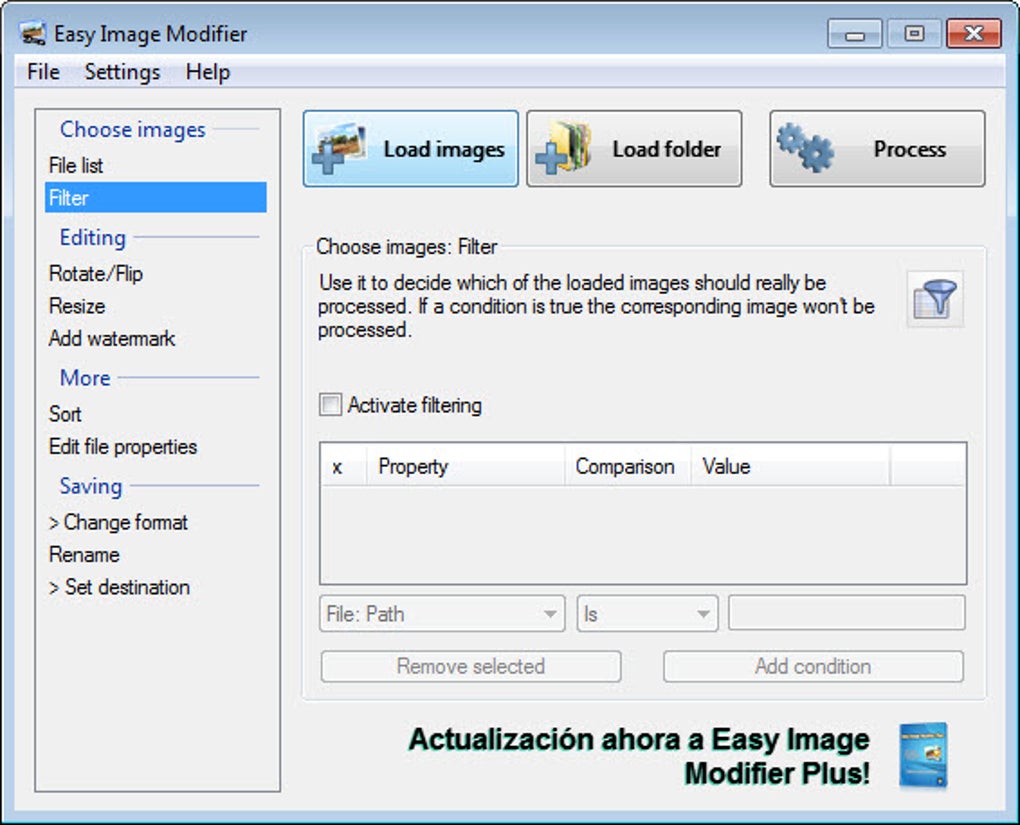The image size is (1020, 825).
Task: Click the Easy Image Modifier Plus box icon
Action: click(923, 756)
